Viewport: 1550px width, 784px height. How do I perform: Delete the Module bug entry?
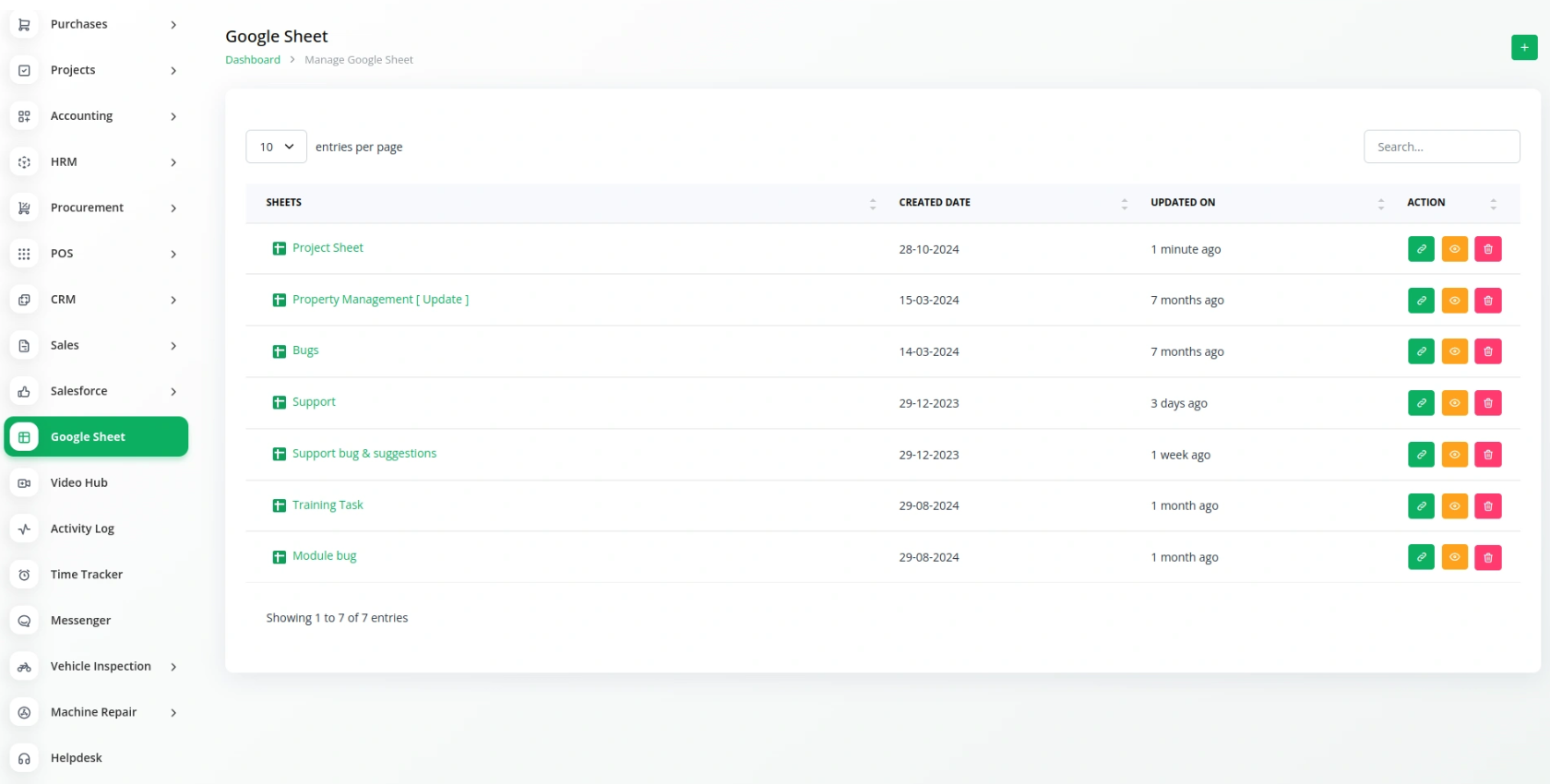(1487, 557)
